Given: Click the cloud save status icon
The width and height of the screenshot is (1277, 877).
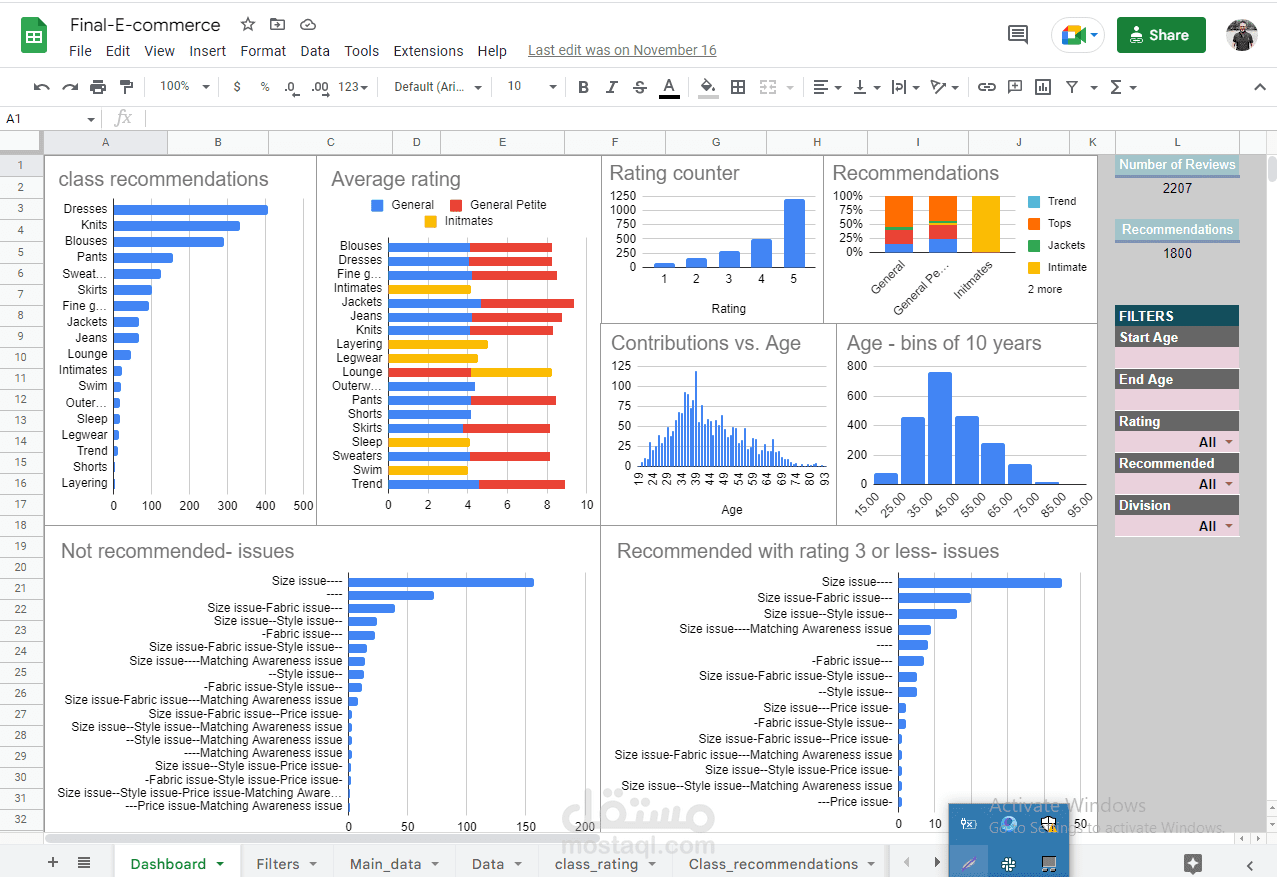Looking at the screenshot, I should [308, 24].
